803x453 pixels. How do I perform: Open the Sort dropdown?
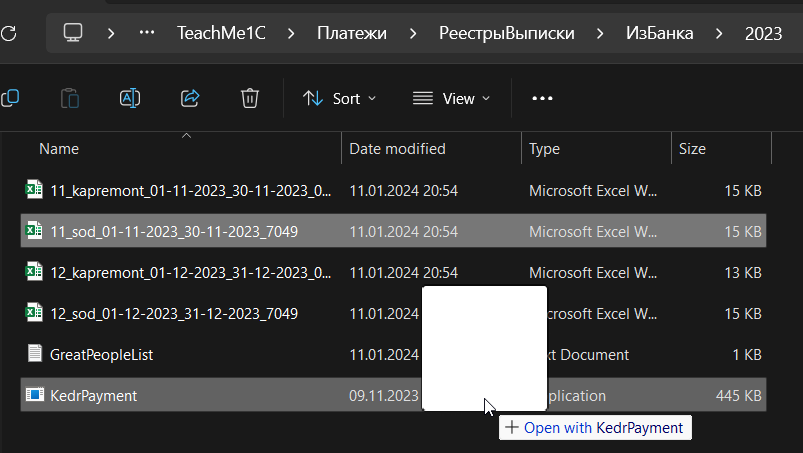(x=340, y=98)
